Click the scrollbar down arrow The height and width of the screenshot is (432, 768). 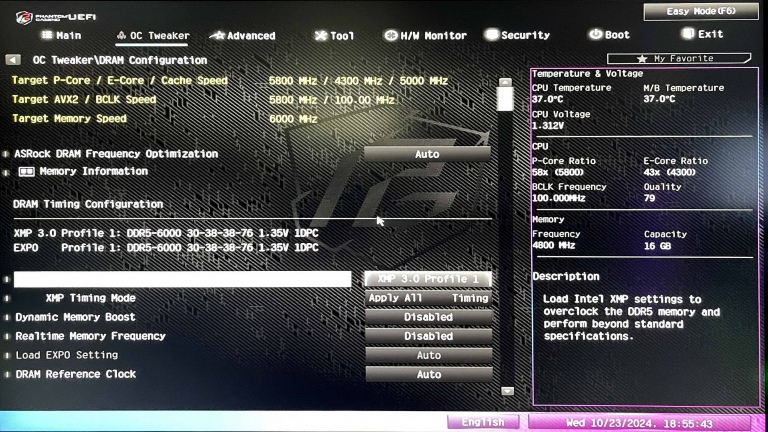click(507, 391)
